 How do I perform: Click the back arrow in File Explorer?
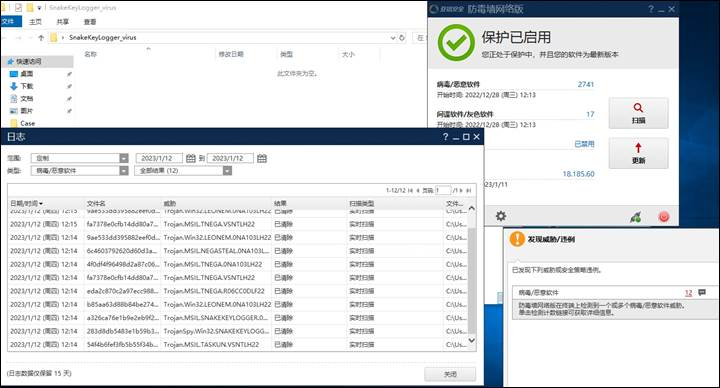pyautogui.click(x=4, y=38)
